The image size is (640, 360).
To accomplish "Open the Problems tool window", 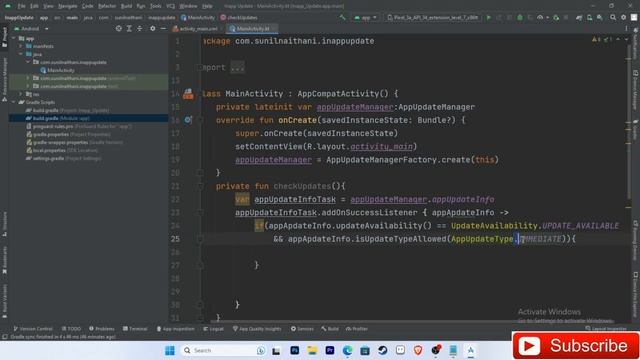I will [102, 329].
